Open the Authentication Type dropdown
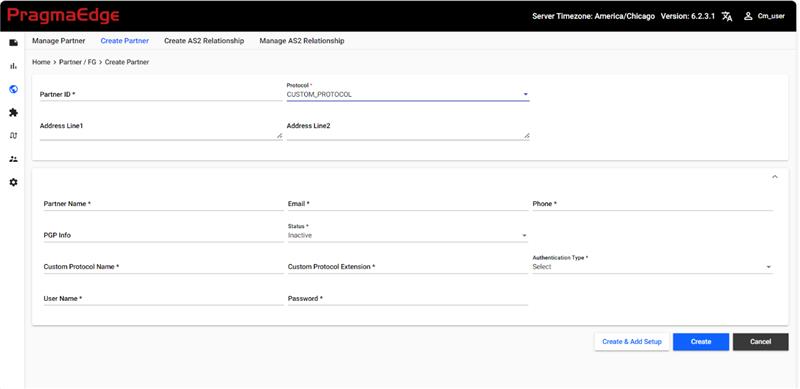 (653, 266)
